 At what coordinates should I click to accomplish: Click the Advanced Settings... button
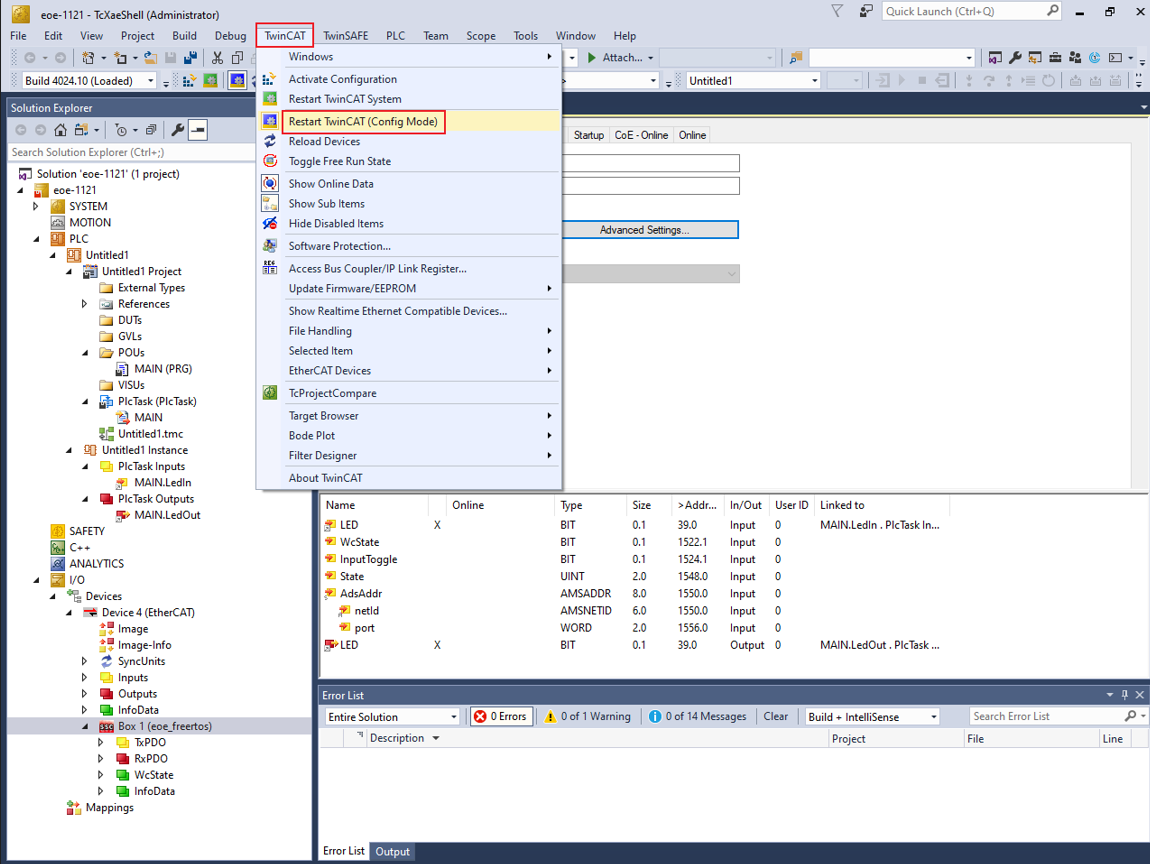[x=644, y=230]
